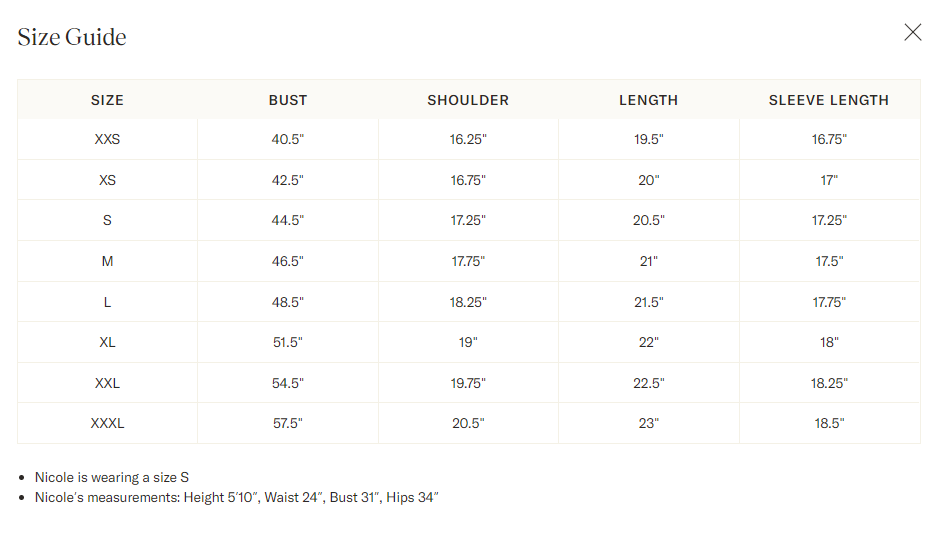This screenshot has height=537, width=935.
Task: Click the LENGTH column header
Action: pos(648,100)
